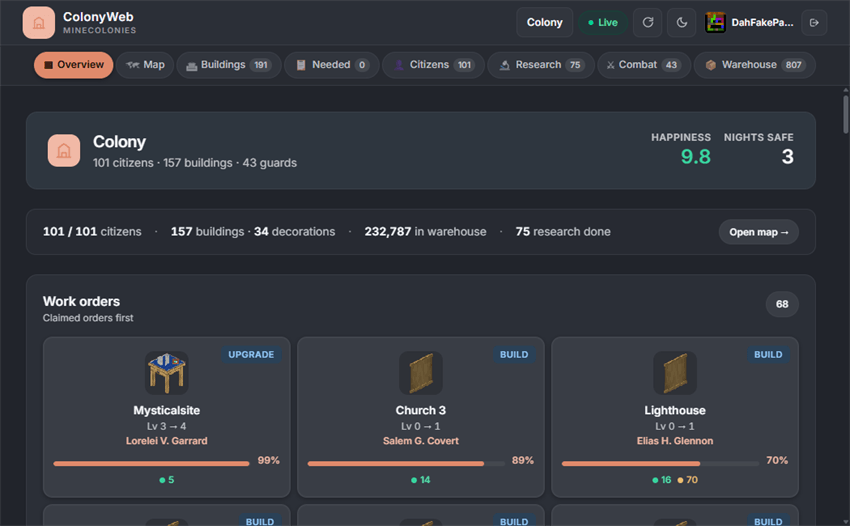850x526 pixels.
Task: Open the DahFakePa... user avatar
Action: click(x=715, y=22)
